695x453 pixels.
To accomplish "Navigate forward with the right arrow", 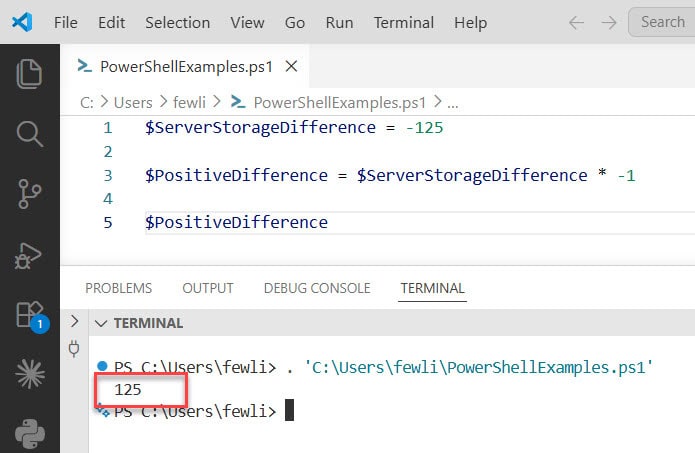I will pyautogui.click(x=609, y=22).
